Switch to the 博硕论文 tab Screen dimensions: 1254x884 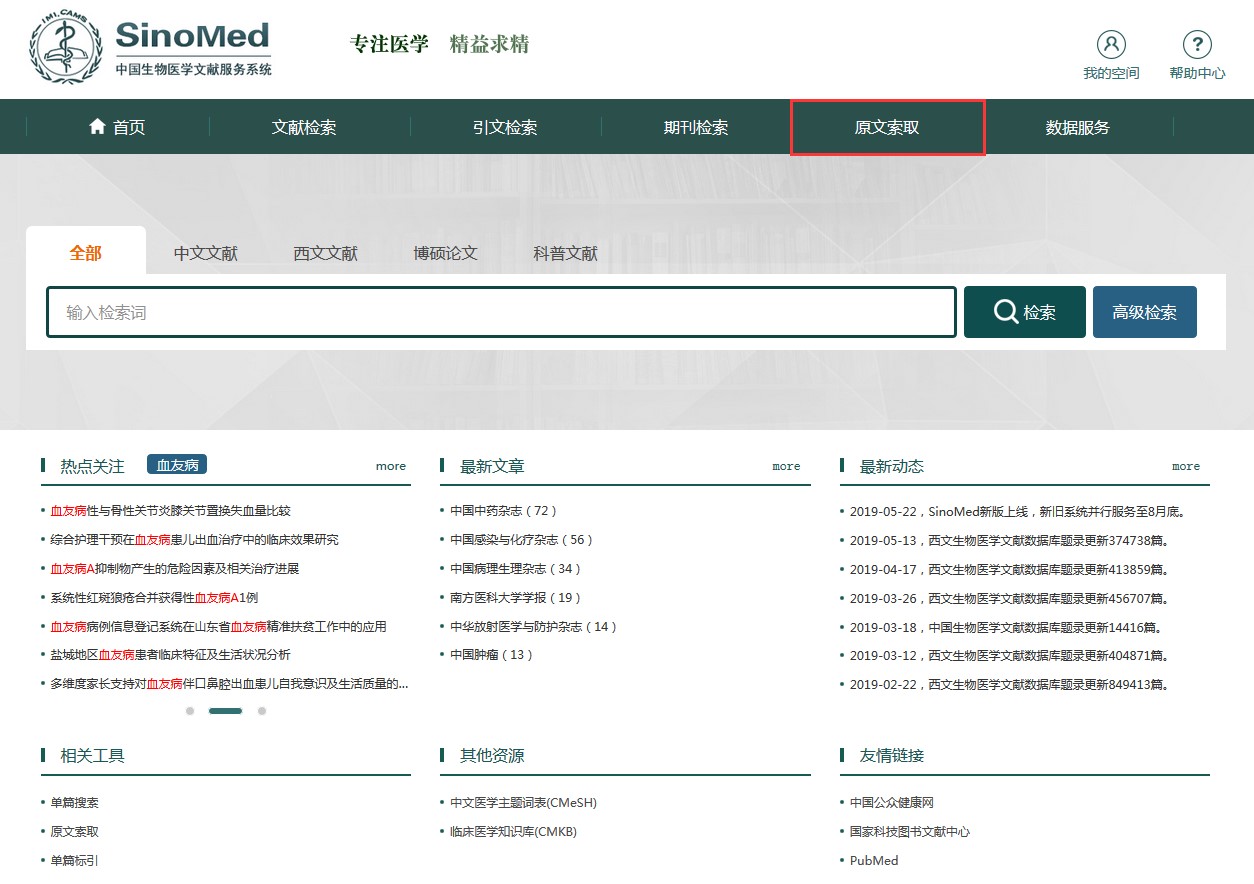pyautogui.click(x=446, y=253)
